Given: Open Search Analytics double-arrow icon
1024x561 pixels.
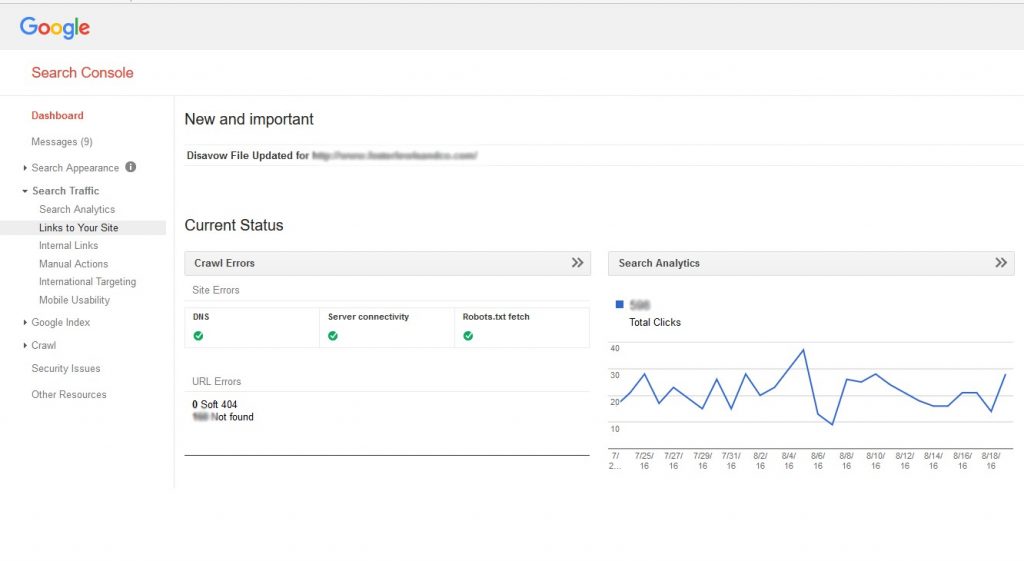Looking at the screenshot, I should point(1001,263).
